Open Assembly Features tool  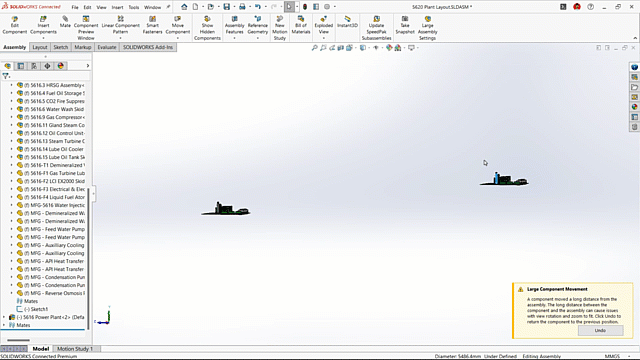234,25
